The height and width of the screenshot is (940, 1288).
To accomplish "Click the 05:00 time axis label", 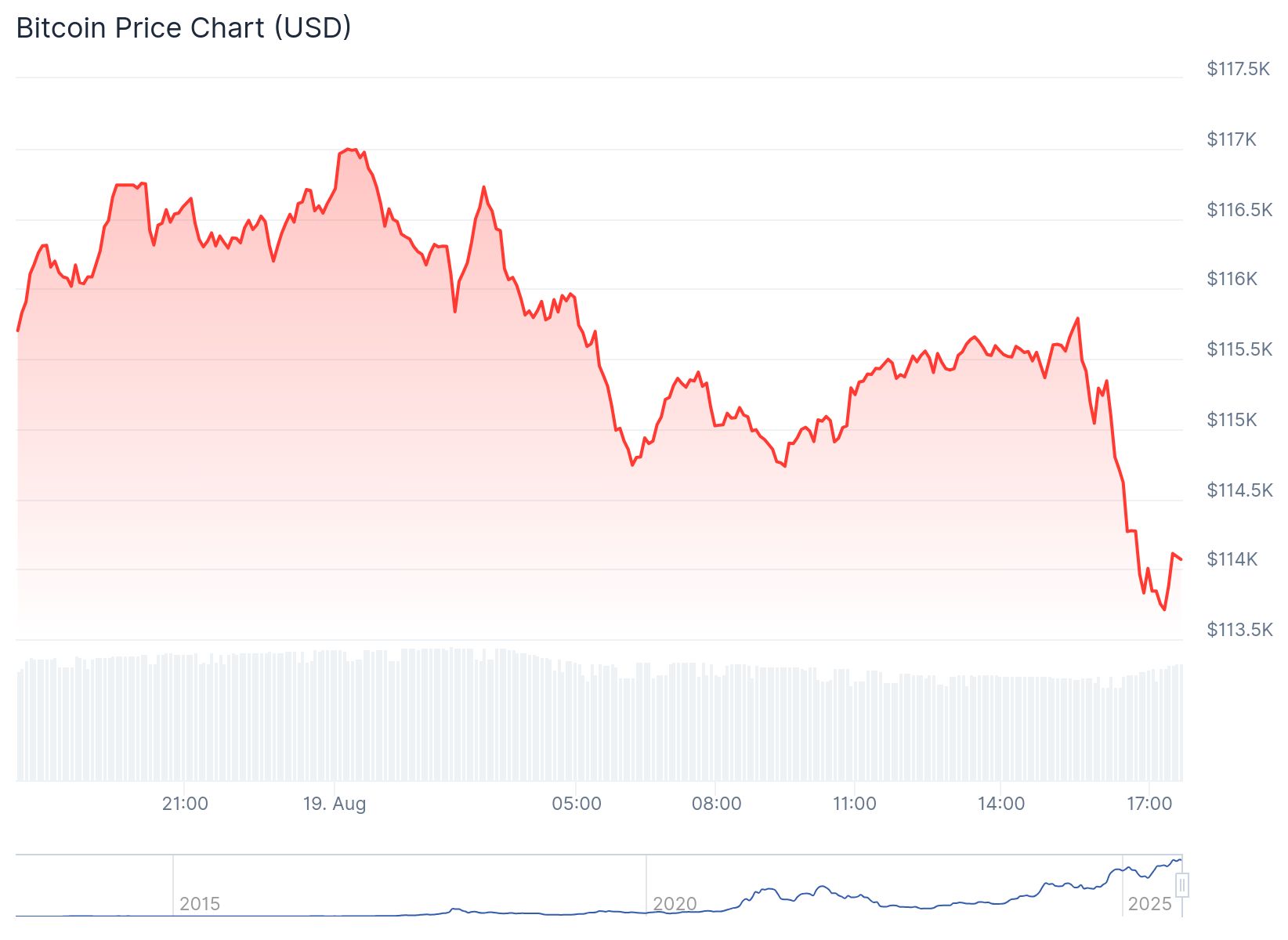I will coord(577,804).
